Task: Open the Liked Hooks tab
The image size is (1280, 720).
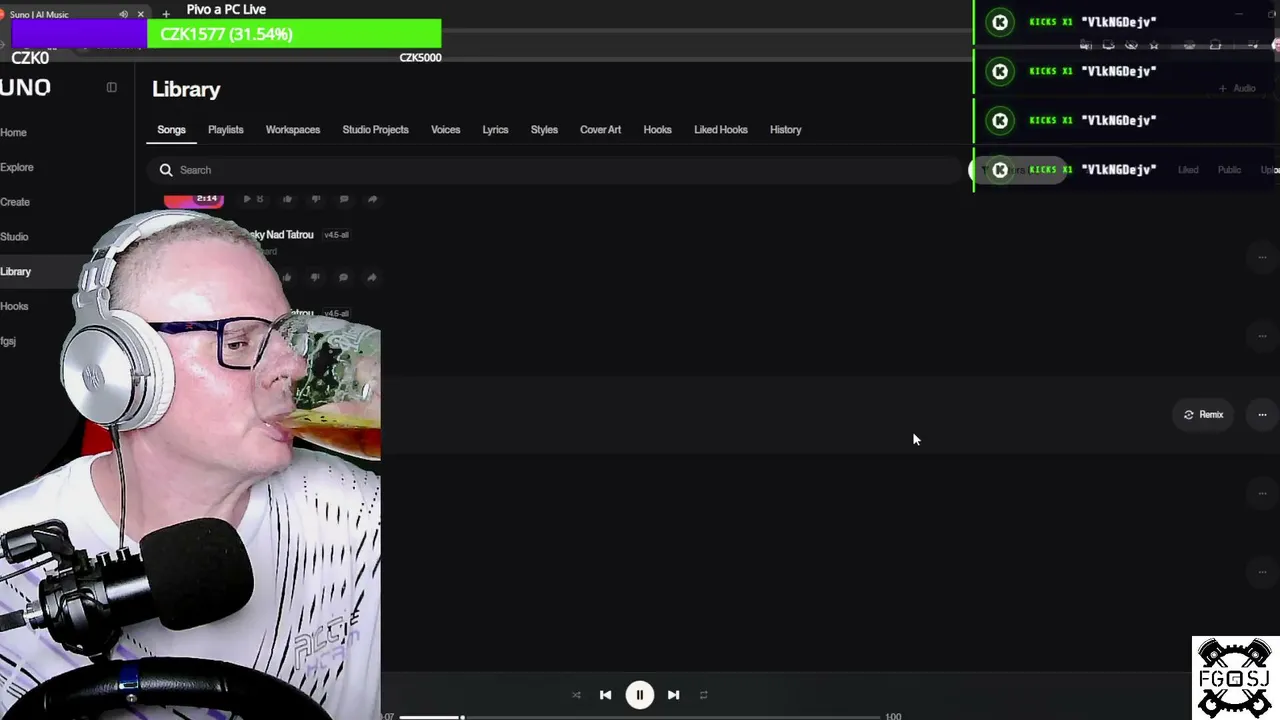Action: 721,130
